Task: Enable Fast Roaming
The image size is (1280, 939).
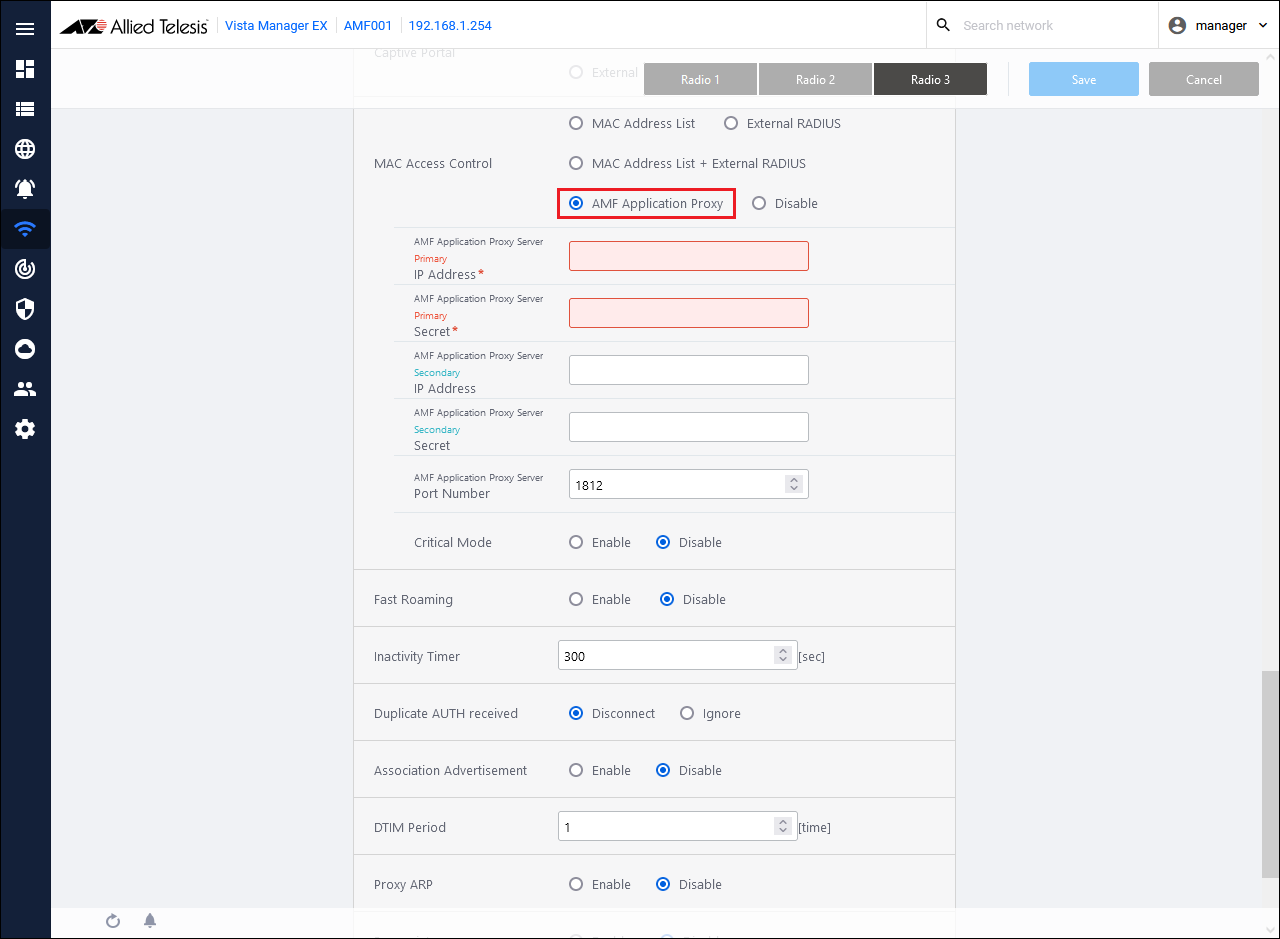Action: 576,600
